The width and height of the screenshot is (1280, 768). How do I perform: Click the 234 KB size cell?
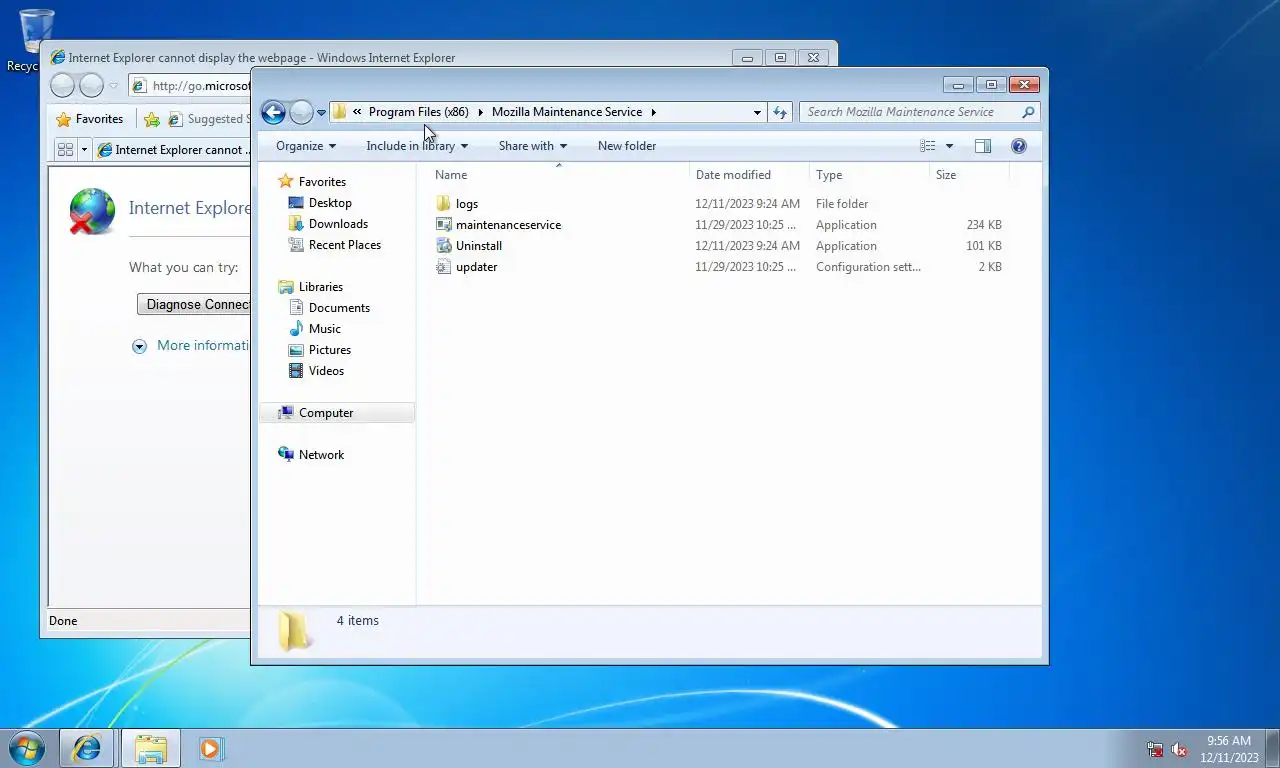tap(984, 225)
